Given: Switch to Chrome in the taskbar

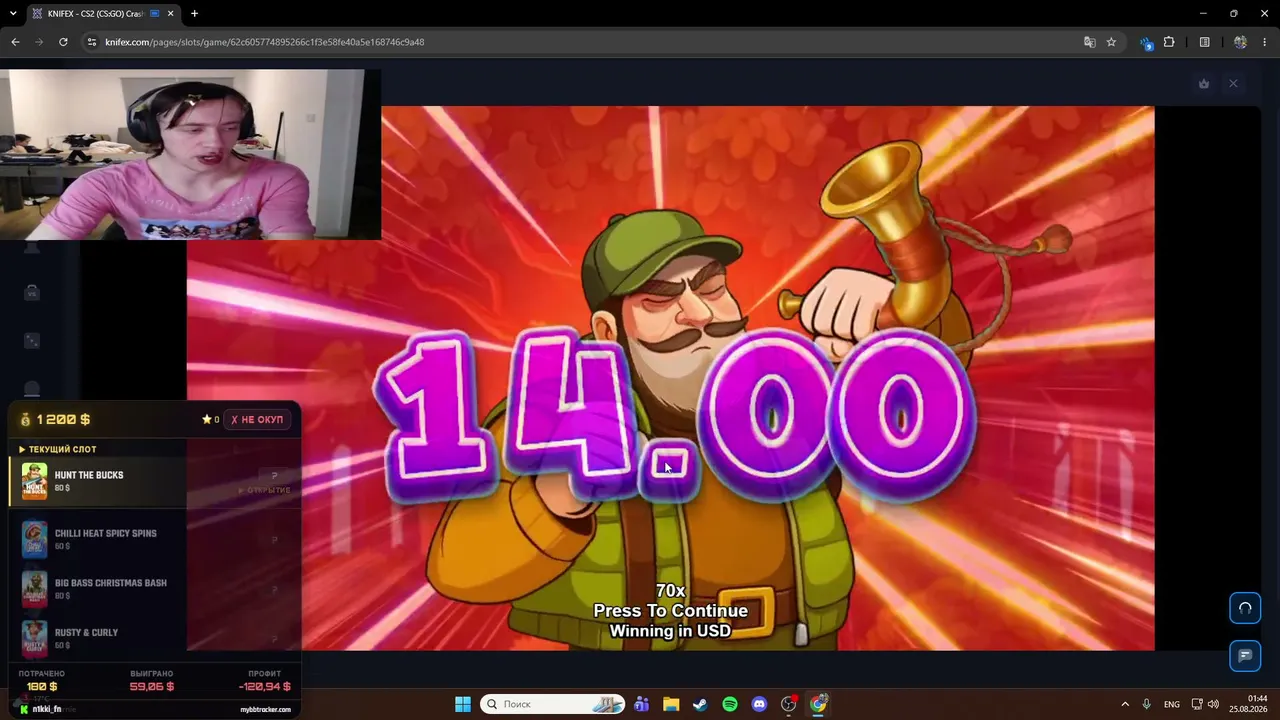Looking at the screenshot, I should (x=819, y=704).
